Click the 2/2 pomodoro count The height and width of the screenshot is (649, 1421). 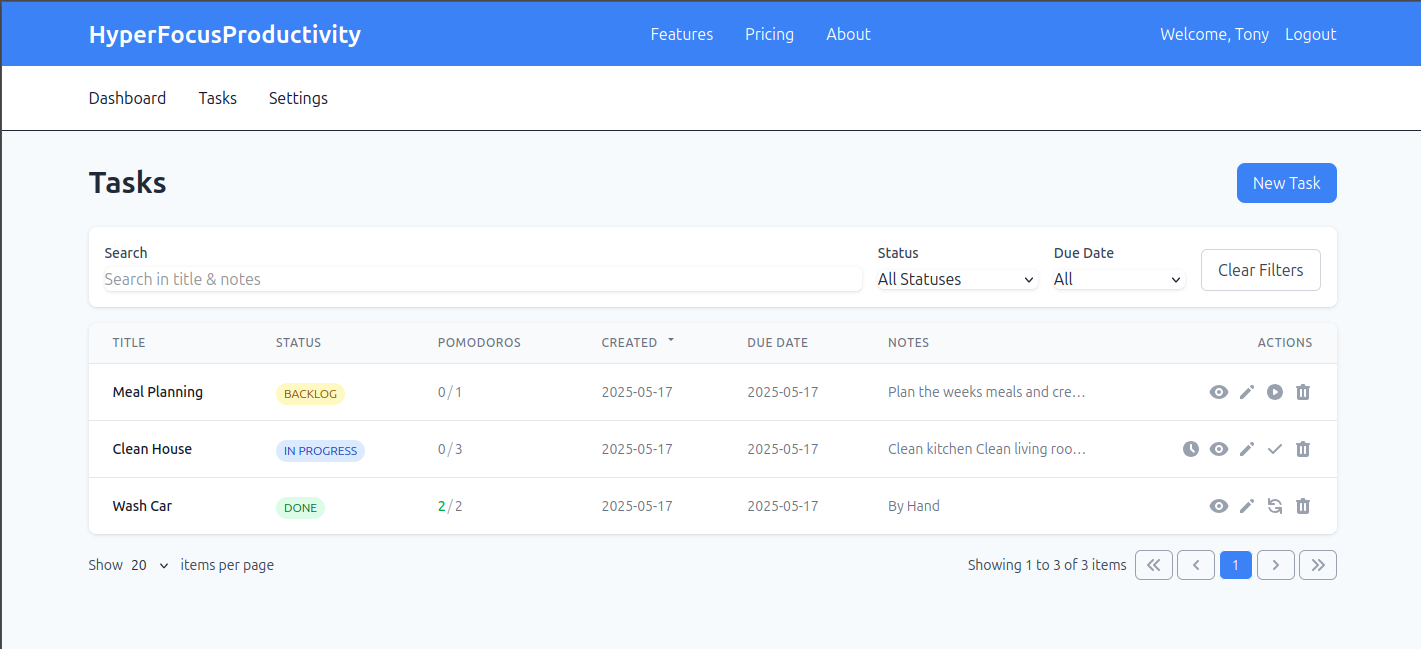450,506
